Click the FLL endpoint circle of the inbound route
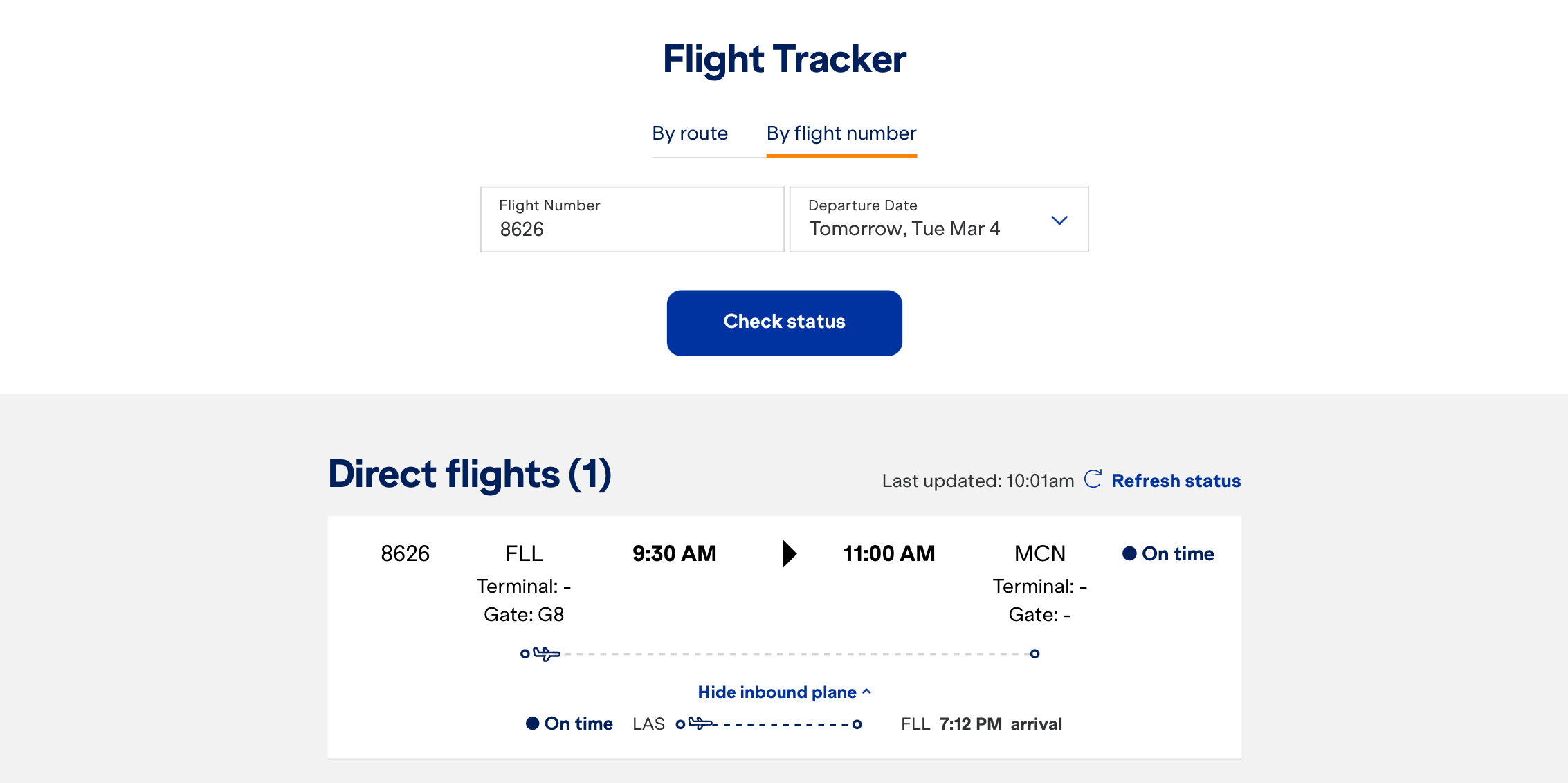 pyautogui.click(x=857, y=724)
